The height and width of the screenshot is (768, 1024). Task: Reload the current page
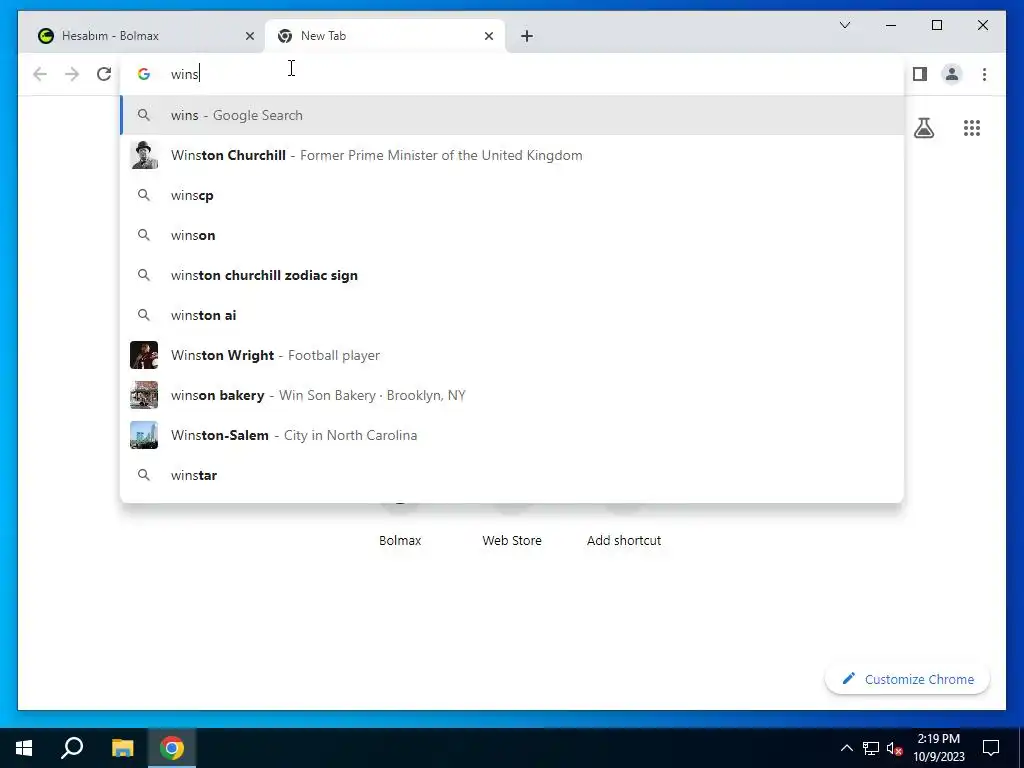[x=104, y=74]
